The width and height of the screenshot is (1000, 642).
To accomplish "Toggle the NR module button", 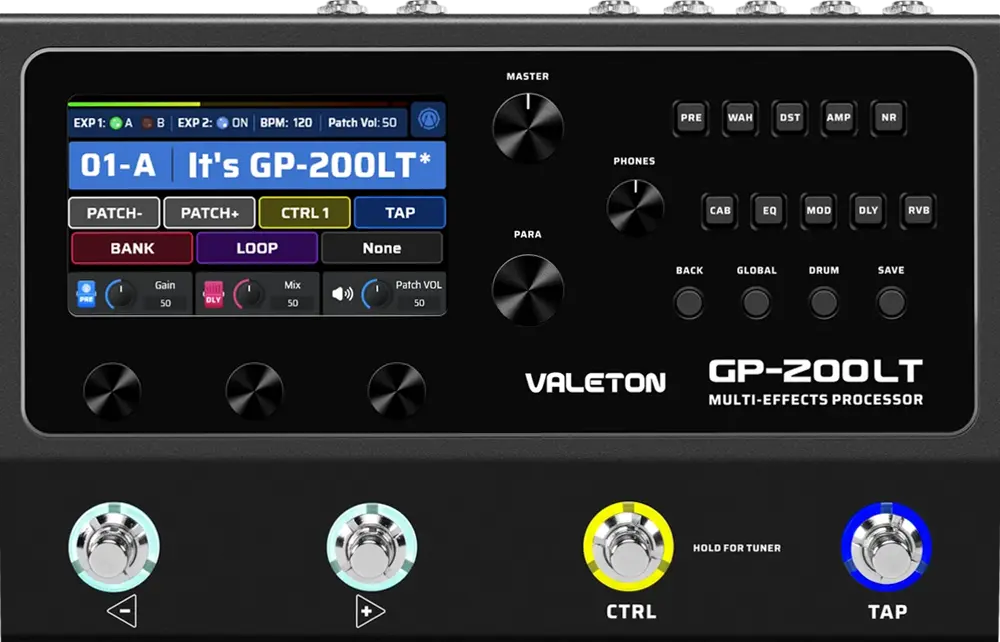I will tap(888, 117).
